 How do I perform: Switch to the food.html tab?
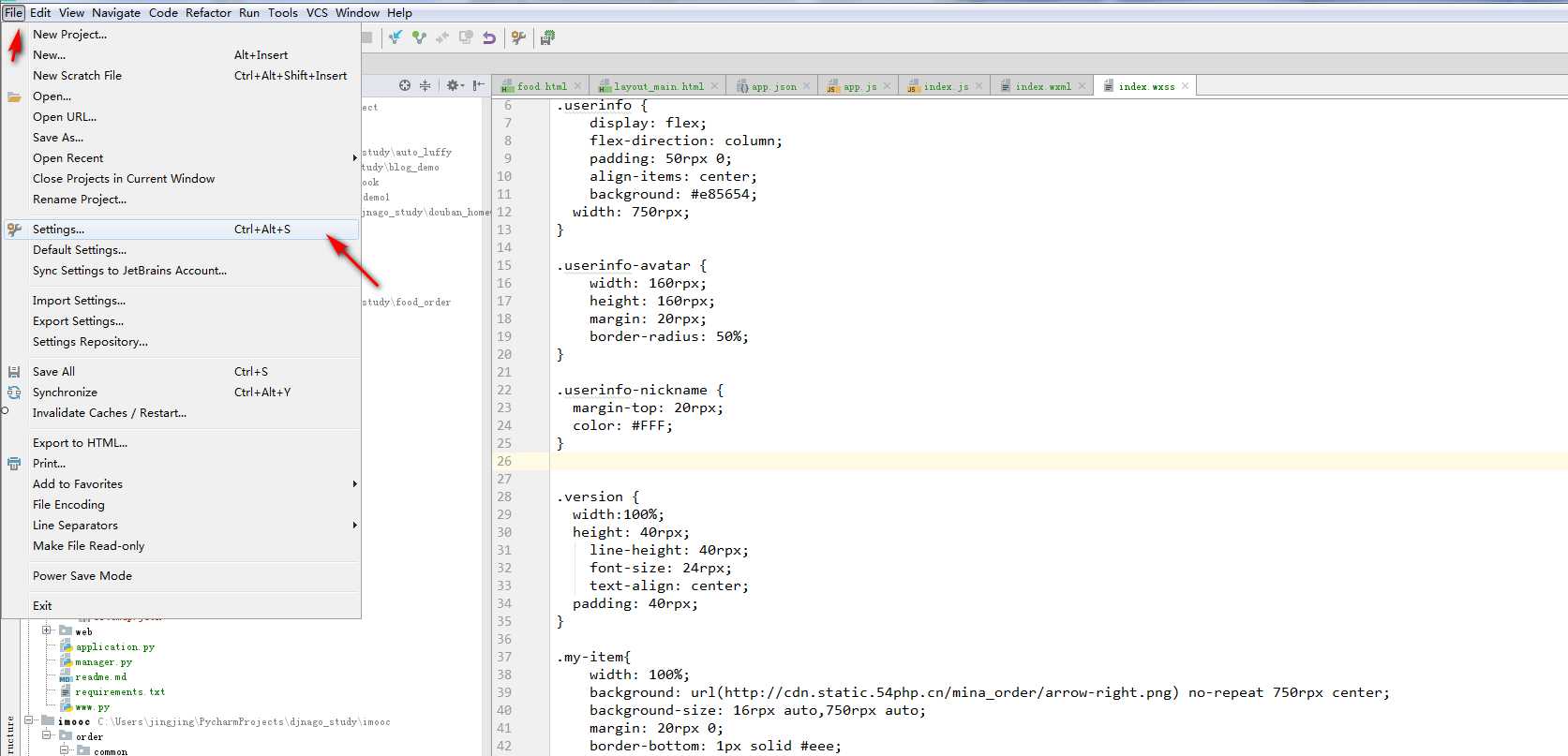pyautogui.click(x=542, y=86)
